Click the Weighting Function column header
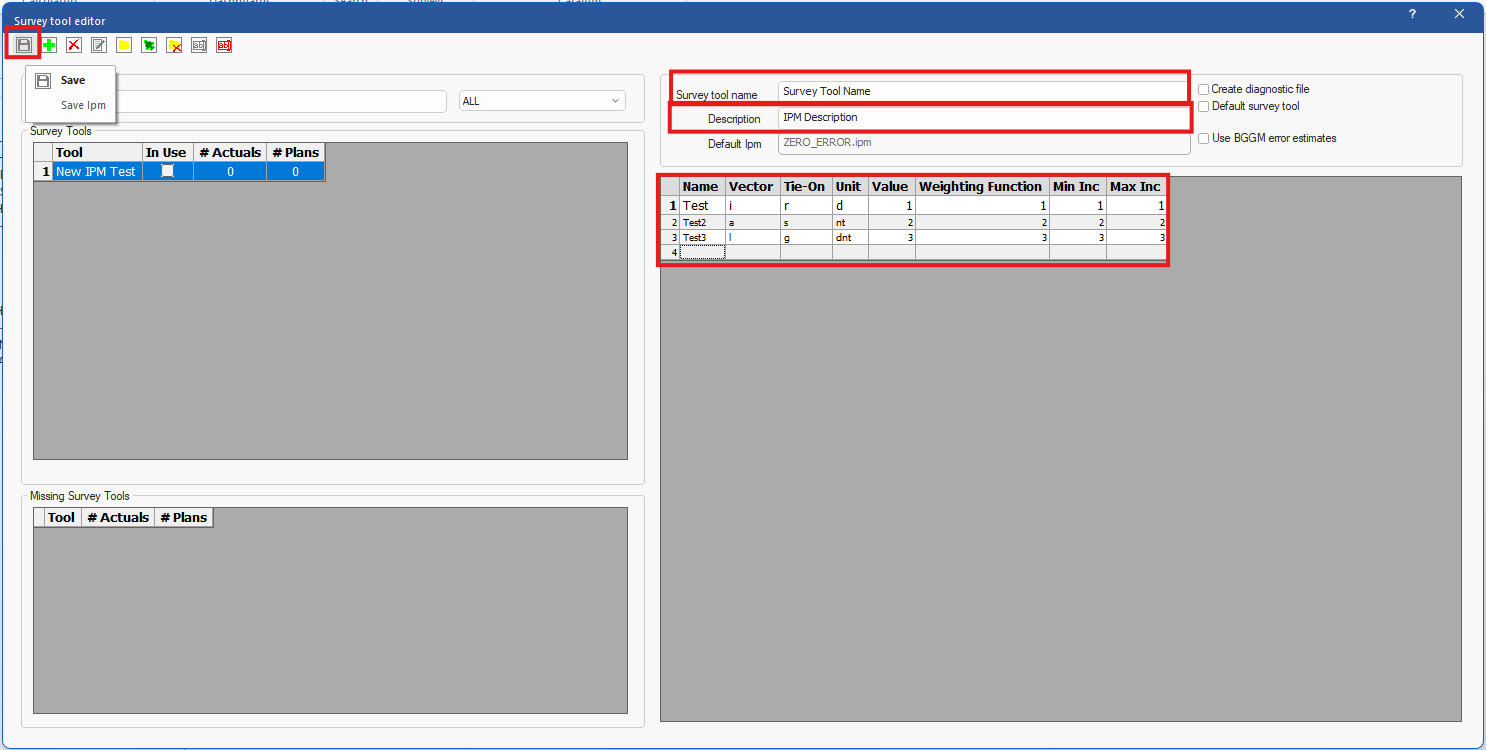This screenshot has height=750, width=1486. click(x=980, y=186)
